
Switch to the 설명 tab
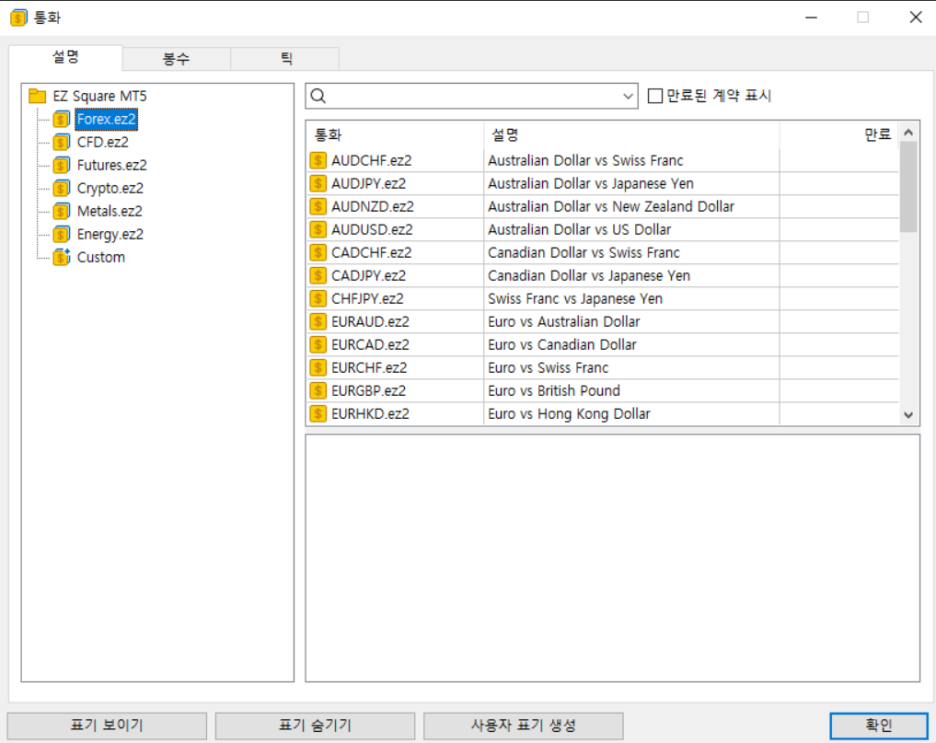coord(66,57)
